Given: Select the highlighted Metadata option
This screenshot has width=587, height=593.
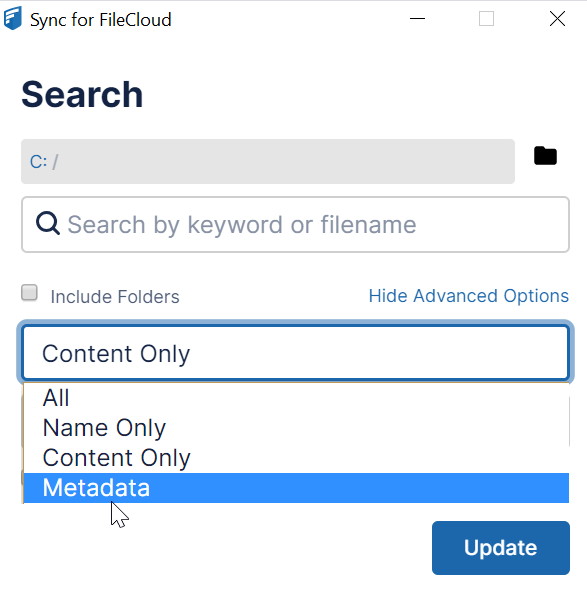Looking at the screenshot, I should click(x=296, y=488).
